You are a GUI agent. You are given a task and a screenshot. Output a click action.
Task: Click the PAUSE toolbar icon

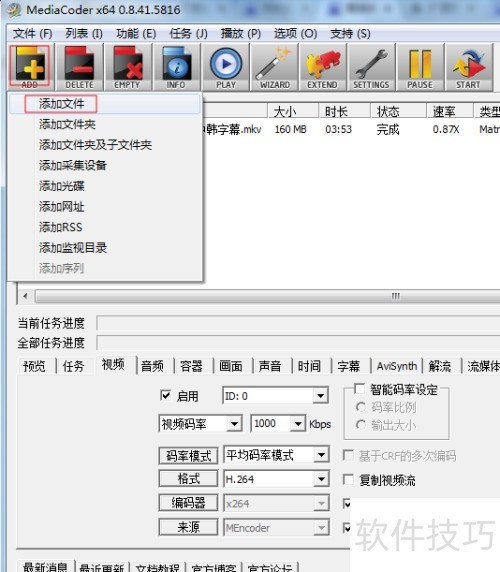click(x=420, y=67)
